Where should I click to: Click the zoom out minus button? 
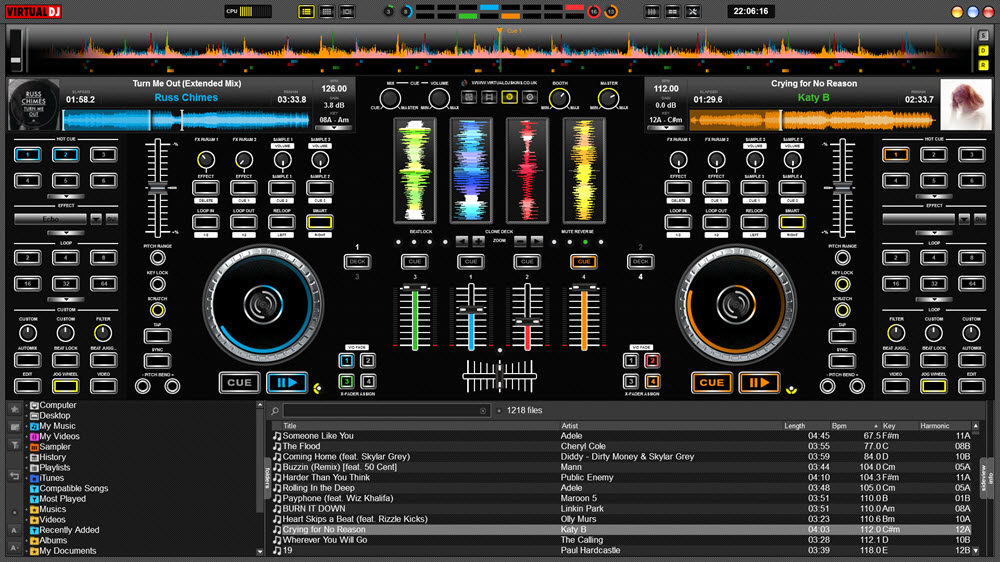click(520, 241)
